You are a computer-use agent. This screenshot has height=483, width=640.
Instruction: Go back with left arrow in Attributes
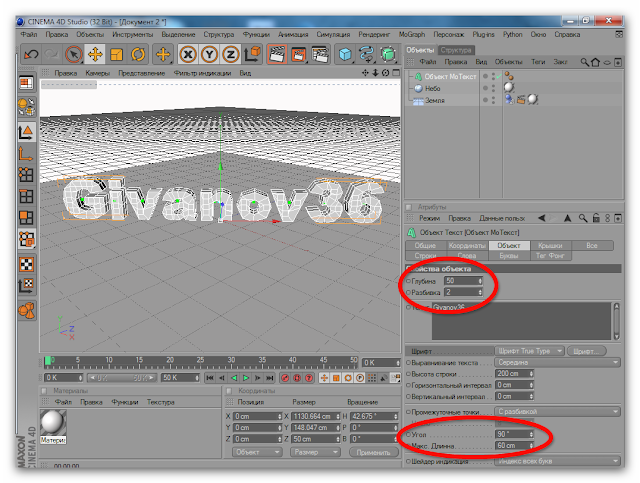pyautogui.click(x=542, y=218)
